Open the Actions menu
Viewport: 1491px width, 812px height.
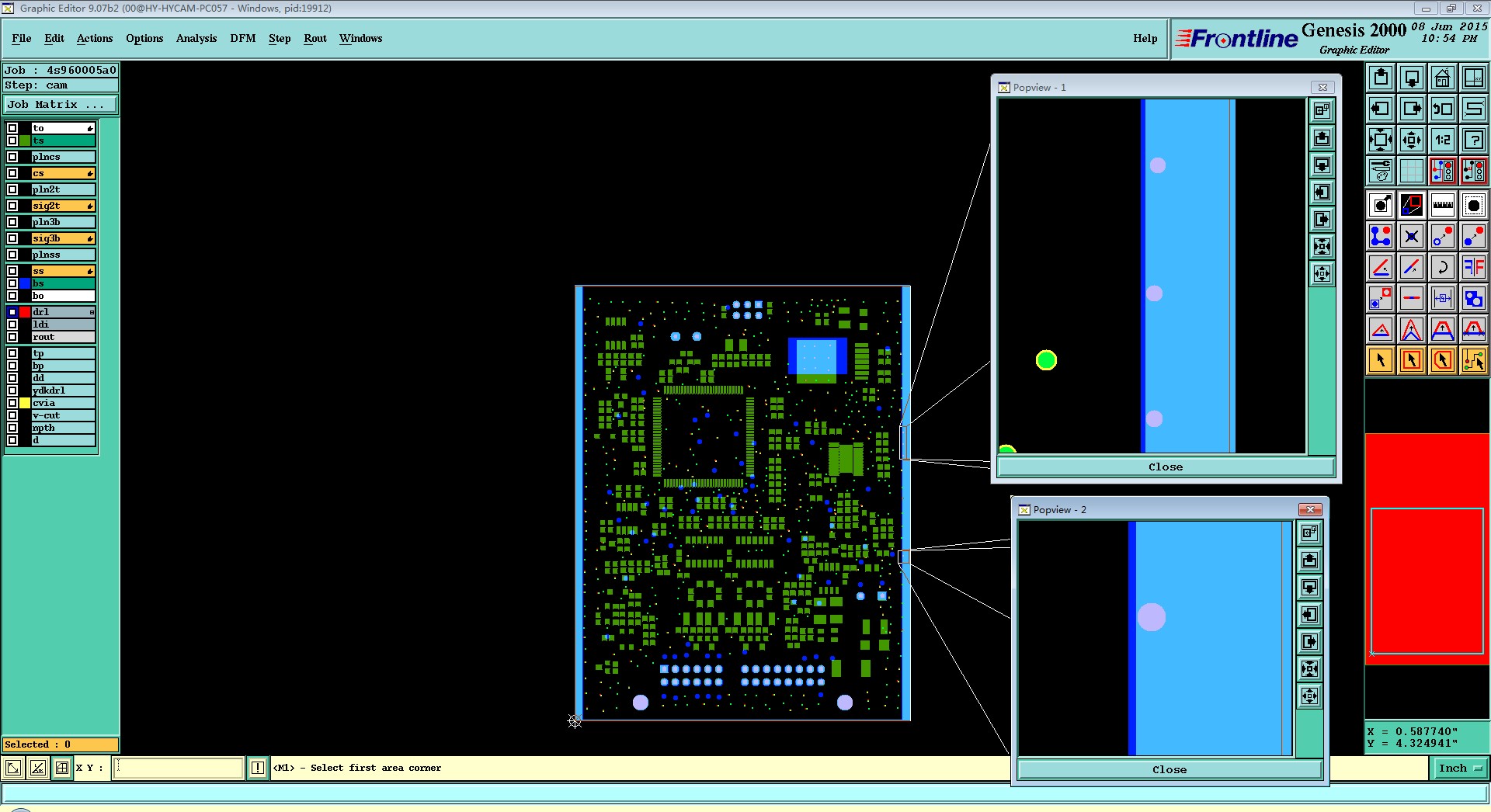click(x=95, y=38)
